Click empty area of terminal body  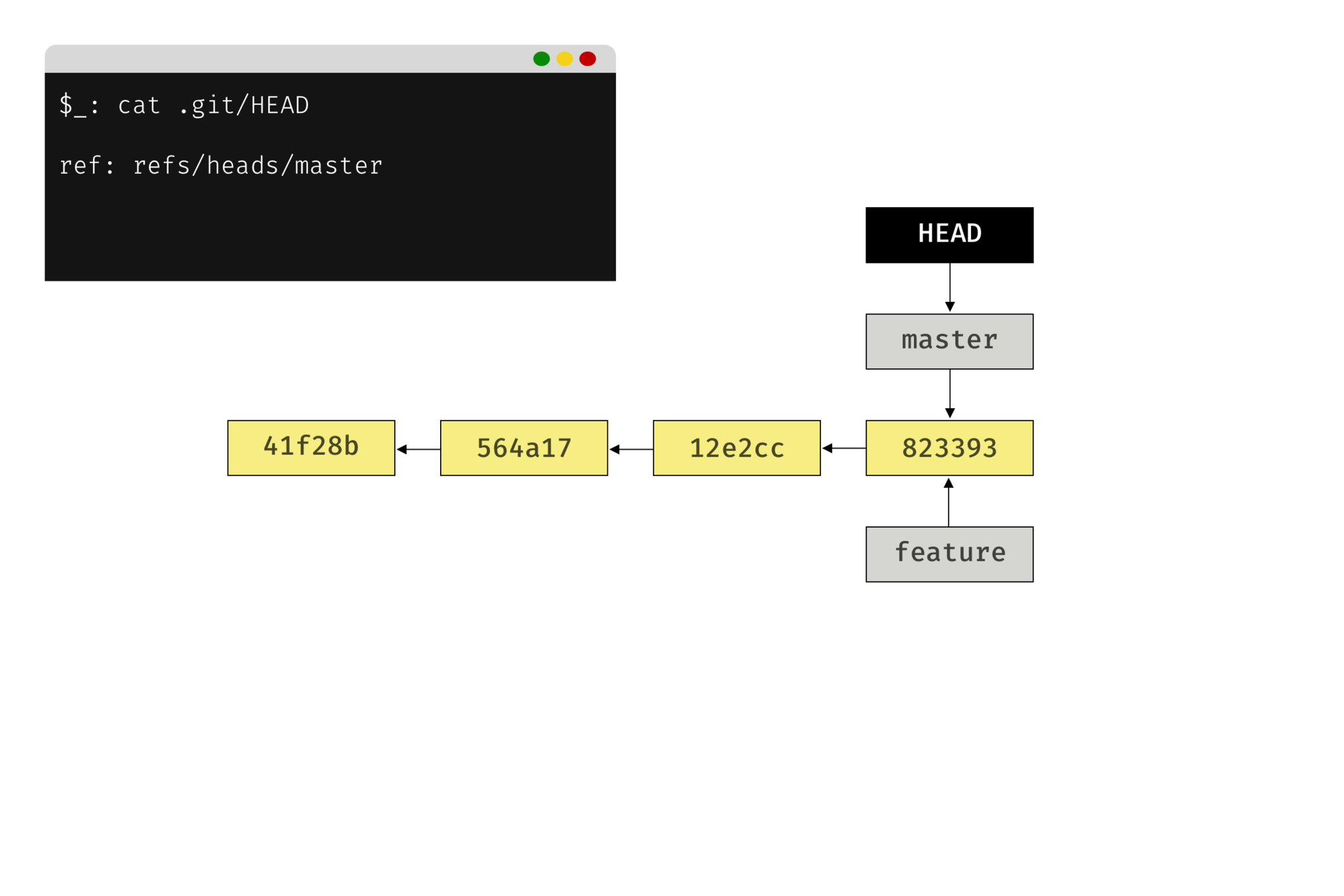332,232
